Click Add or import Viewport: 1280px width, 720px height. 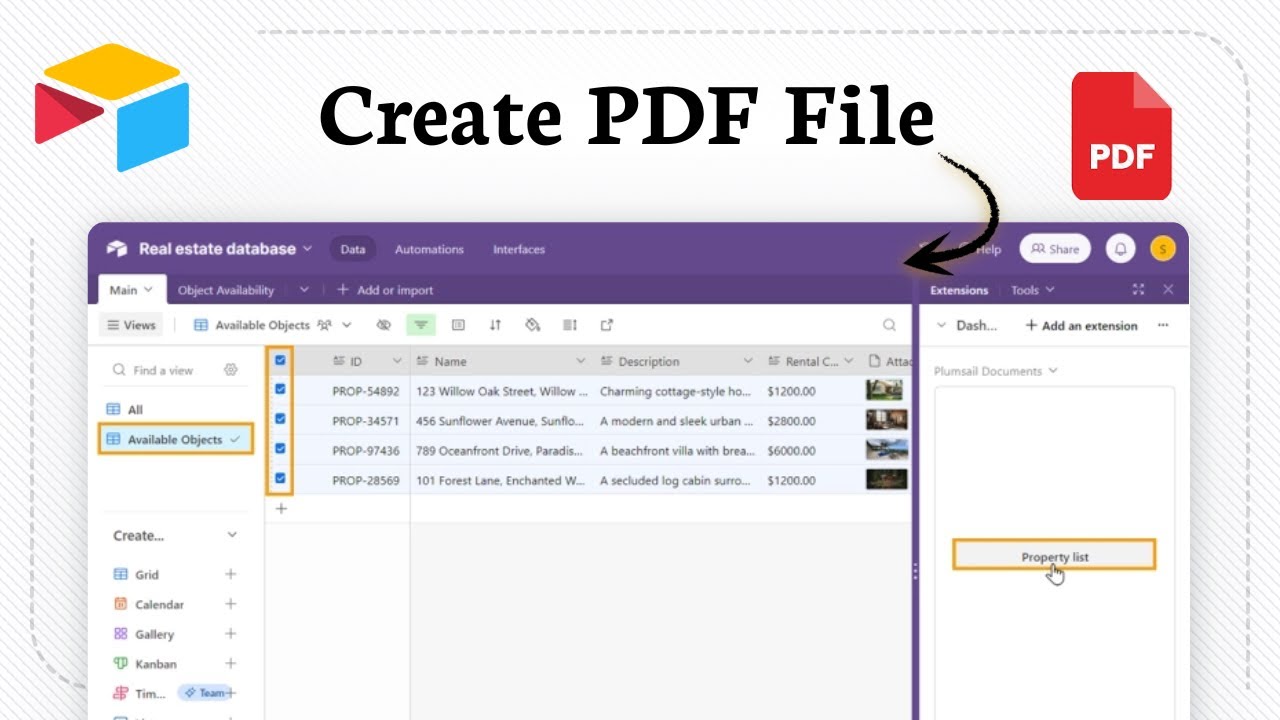(385, 290)
